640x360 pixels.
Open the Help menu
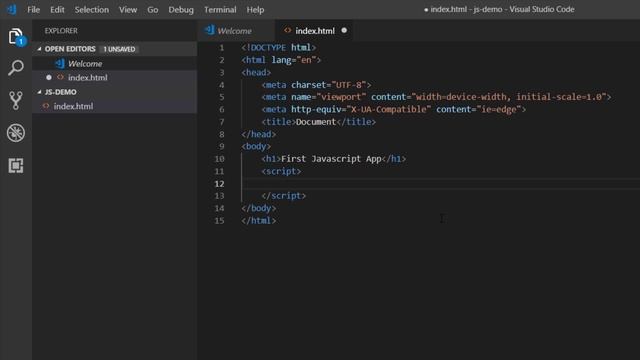point(255,9)
